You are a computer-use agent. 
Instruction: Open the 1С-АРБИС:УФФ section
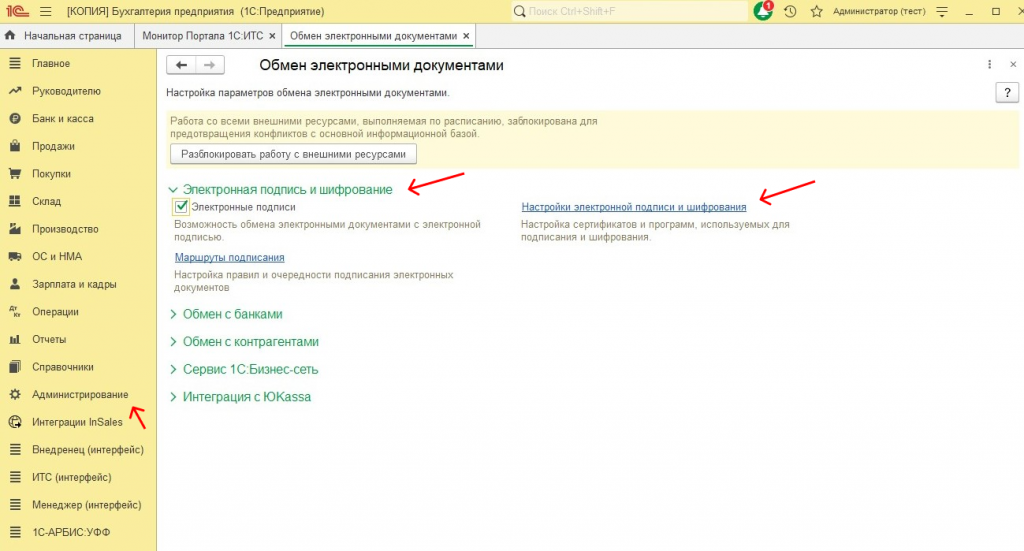pyautogui.click(x=71, y=532)
